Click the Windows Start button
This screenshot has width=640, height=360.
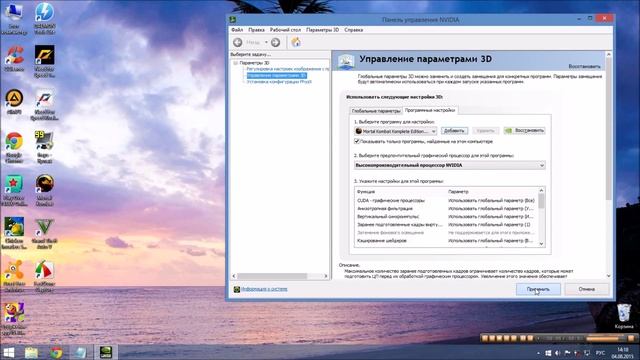point(9,352)
